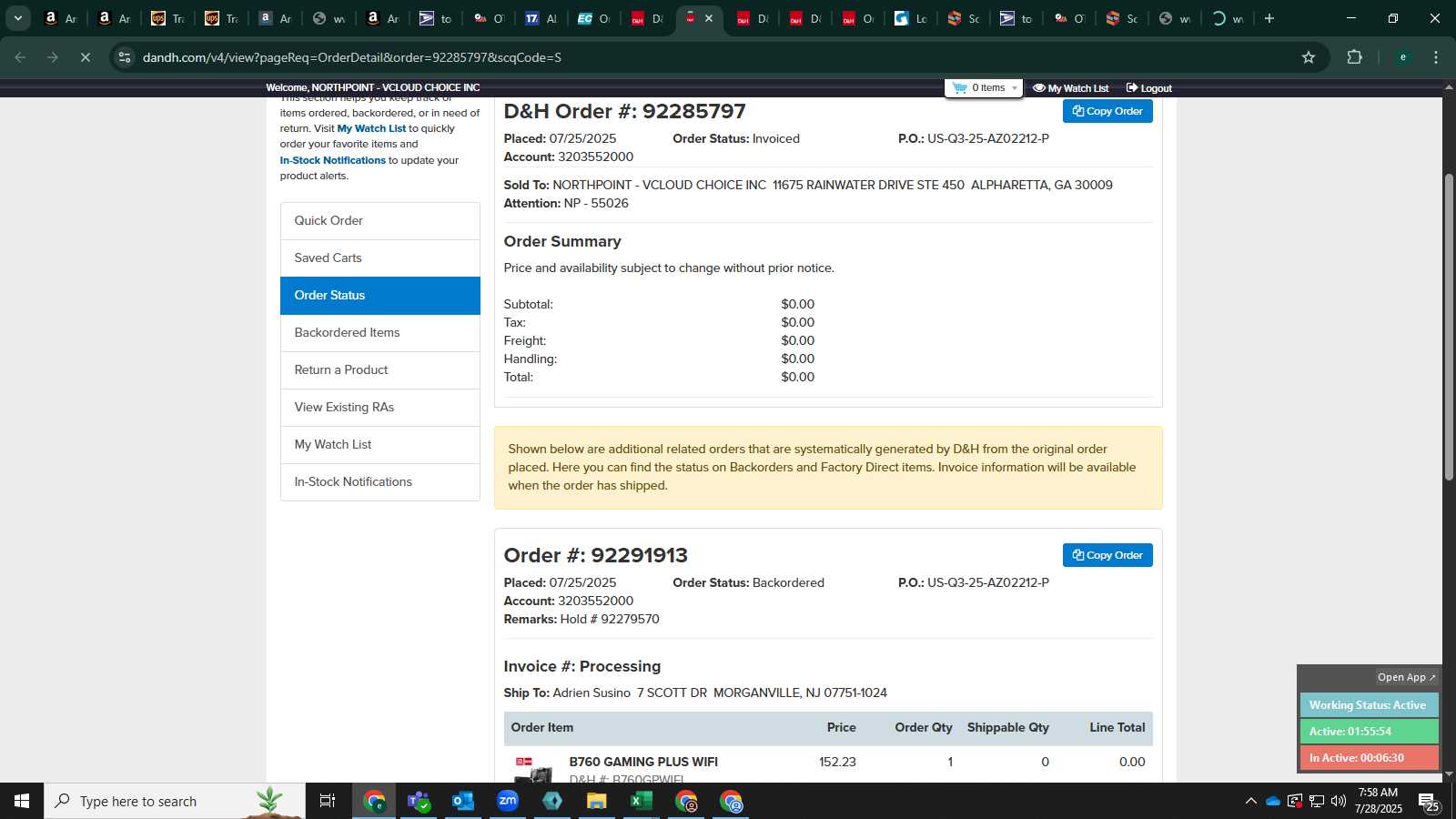Open Return a Product in the sidebar
Image resolution: width=1456 pixels, height=819 pixels.
380,370
